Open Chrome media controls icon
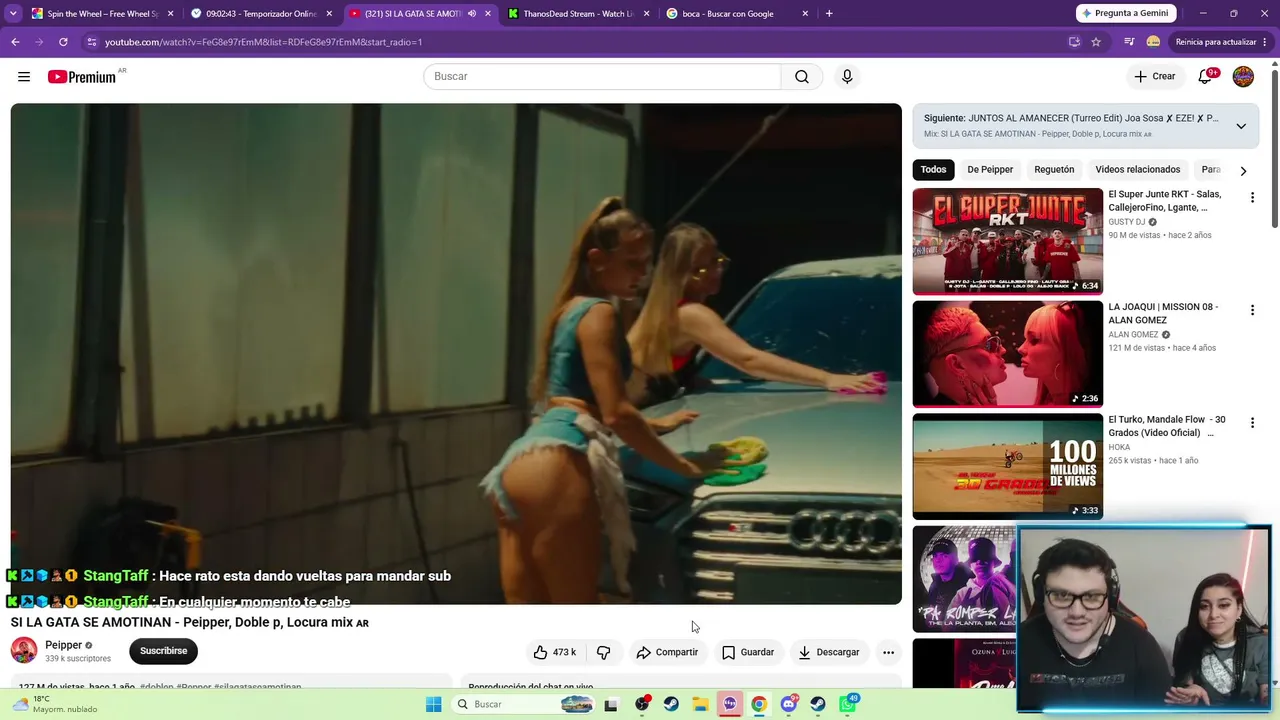The height and width of the screenshot is (720, 1280). [x=1129, y=42]
